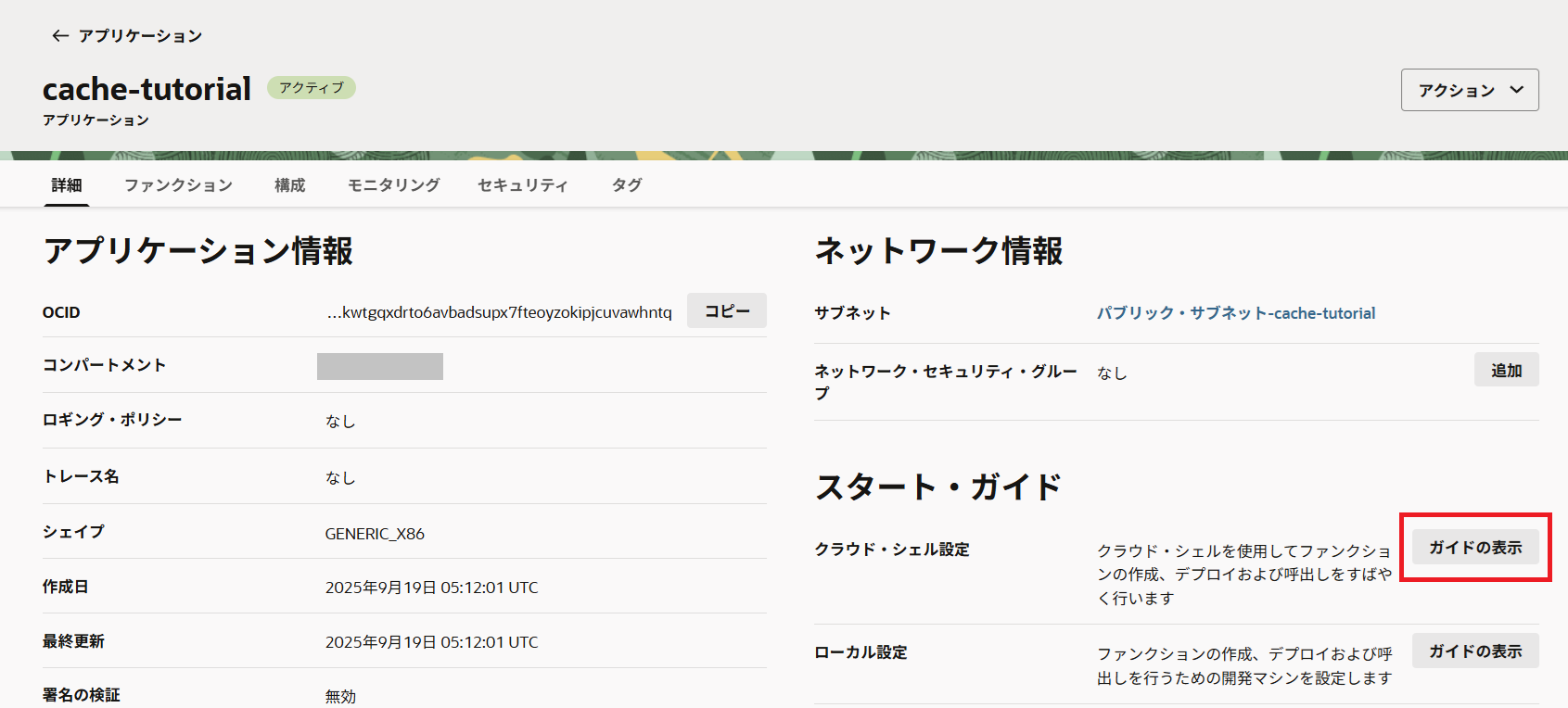Click the アプリケーション情報 section heading
1568x708 pixels.
point(198,251)
